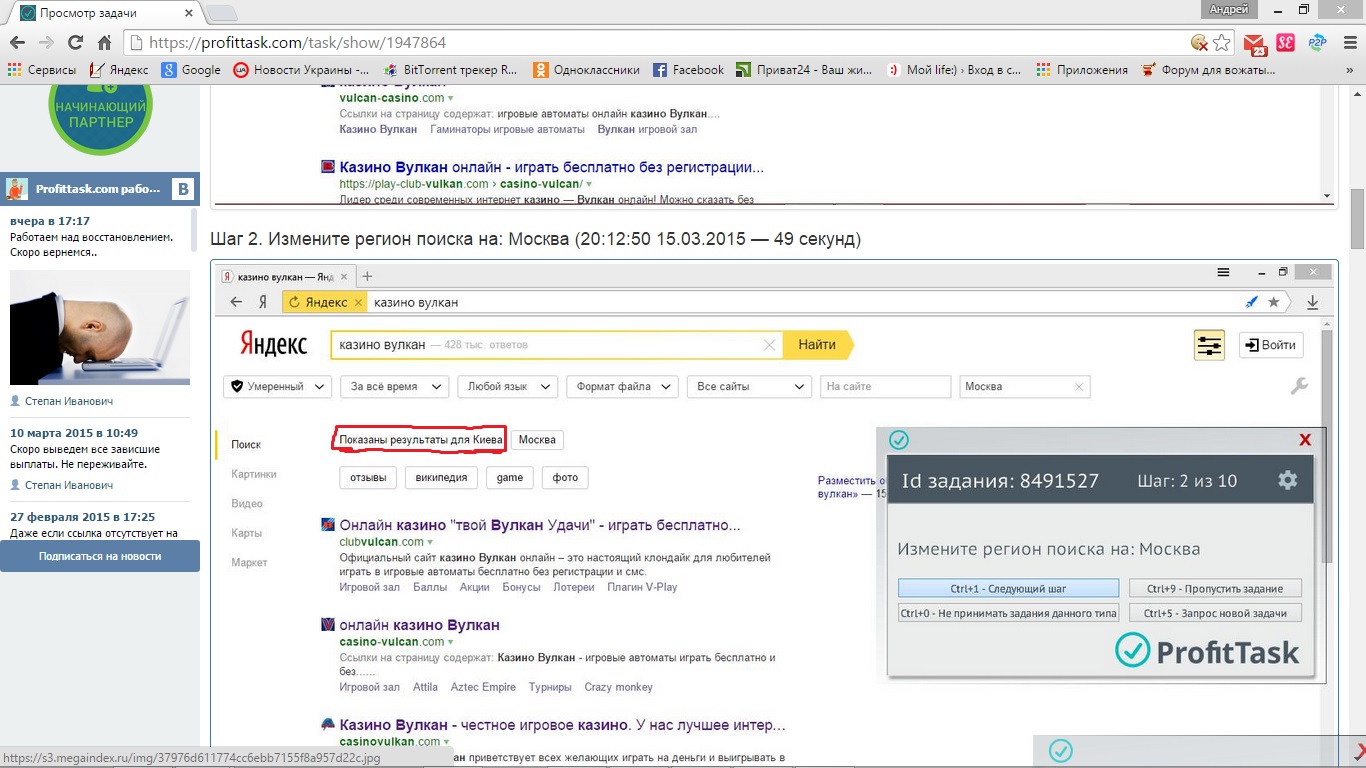Click Ctrl+1 - Следующий шаг button
Image resolution: width=1366 pixels, height=768 pixels.
click(1008, 588)
